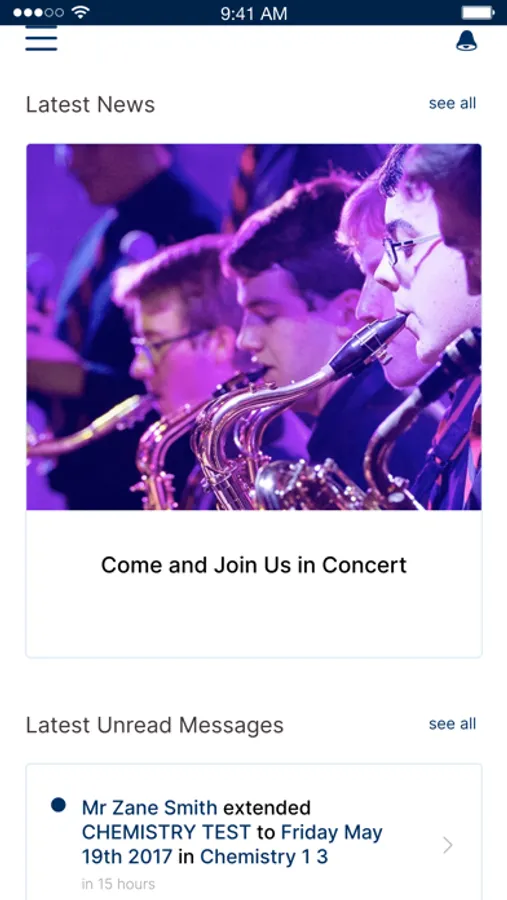Open the CHEMISTRY TEST link
Viewport: 507px width, 900px height.
167,832
